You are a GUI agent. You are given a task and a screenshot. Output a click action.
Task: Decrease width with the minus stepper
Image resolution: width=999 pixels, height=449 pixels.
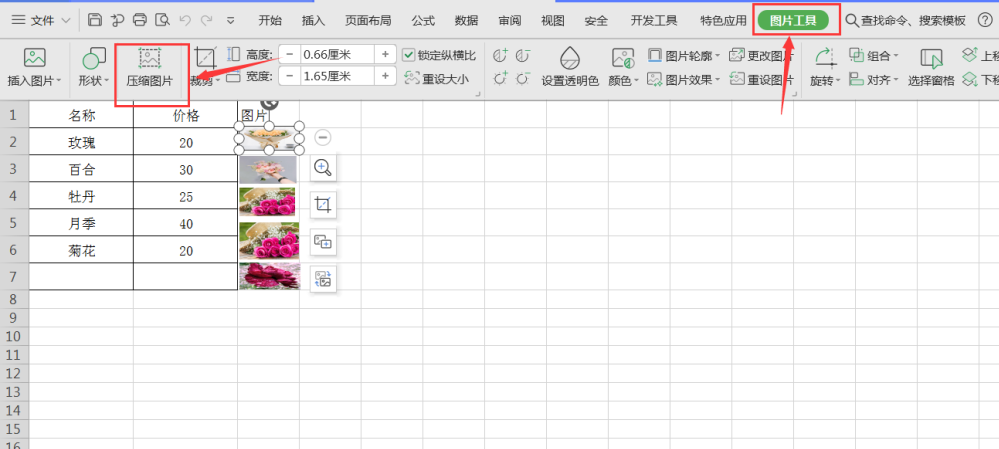[290, 76]
